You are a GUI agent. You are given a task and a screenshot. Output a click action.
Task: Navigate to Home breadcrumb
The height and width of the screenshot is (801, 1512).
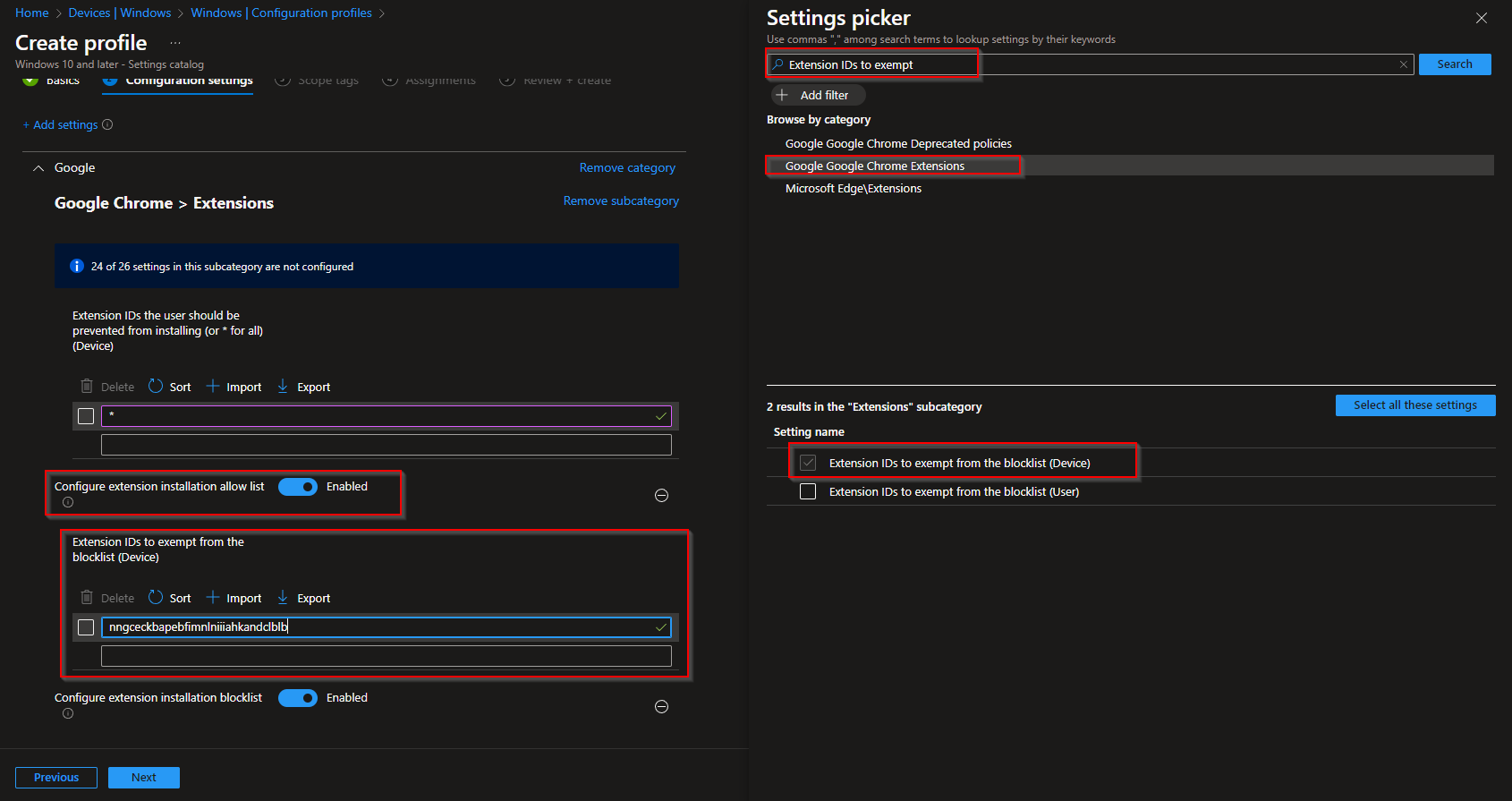(x=32, y=13)
